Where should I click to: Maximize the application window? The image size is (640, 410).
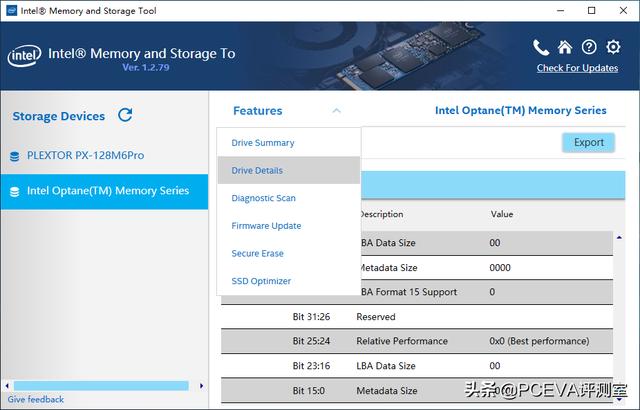tap(591, 11)
